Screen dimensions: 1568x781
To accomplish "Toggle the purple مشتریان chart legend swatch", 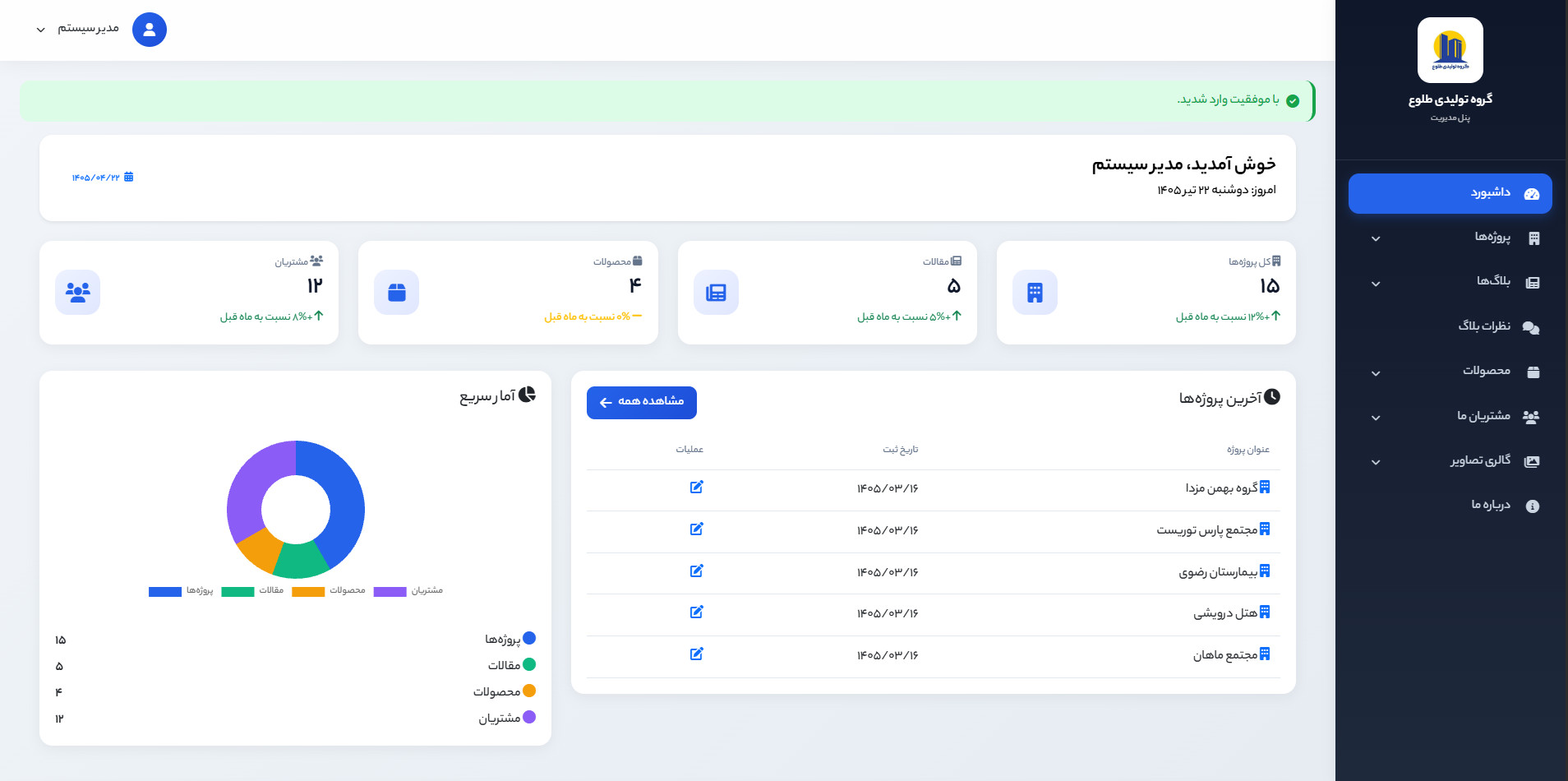I will (390, 591).
